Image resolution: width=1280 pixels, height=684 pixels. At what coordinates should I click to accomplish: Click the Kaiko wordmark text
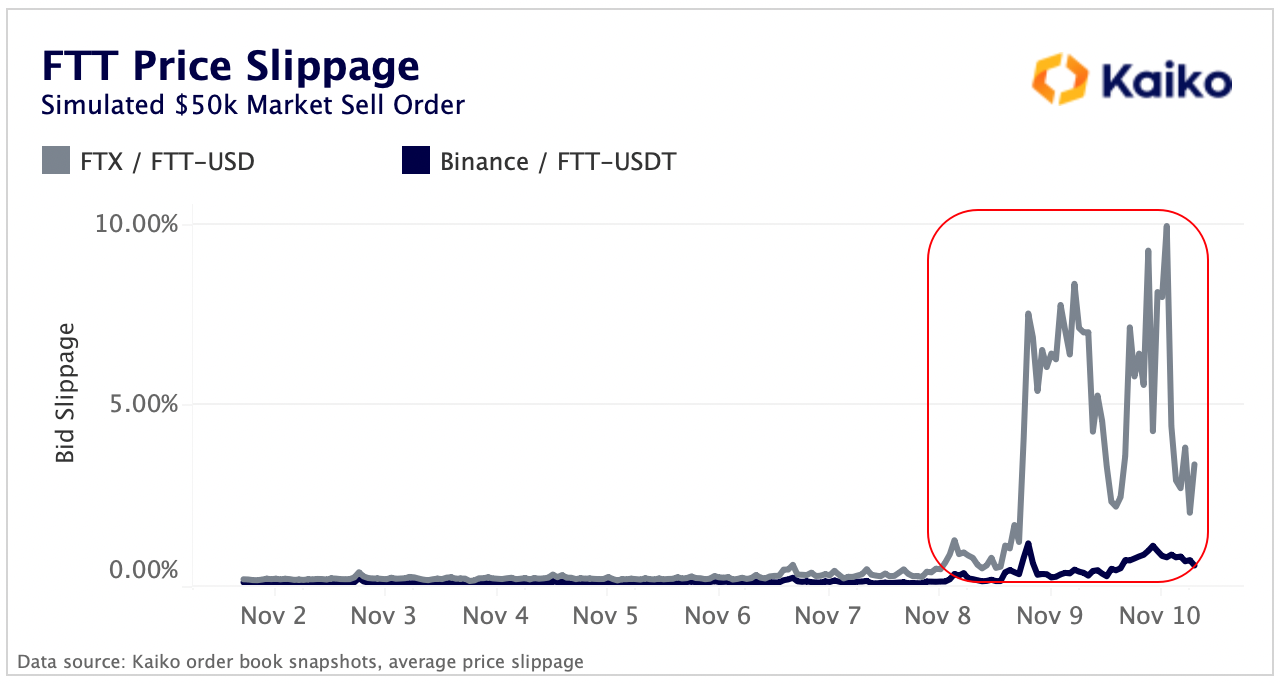(x=1165, y=81)
